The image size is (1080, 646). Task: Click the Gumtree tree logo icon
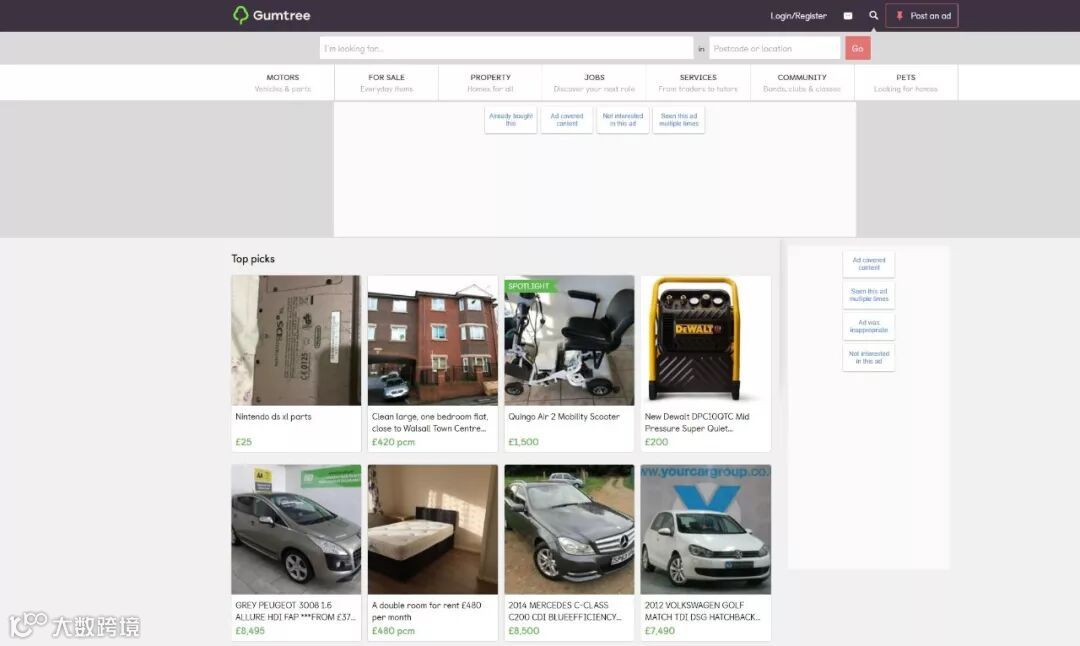pos(240,15)
